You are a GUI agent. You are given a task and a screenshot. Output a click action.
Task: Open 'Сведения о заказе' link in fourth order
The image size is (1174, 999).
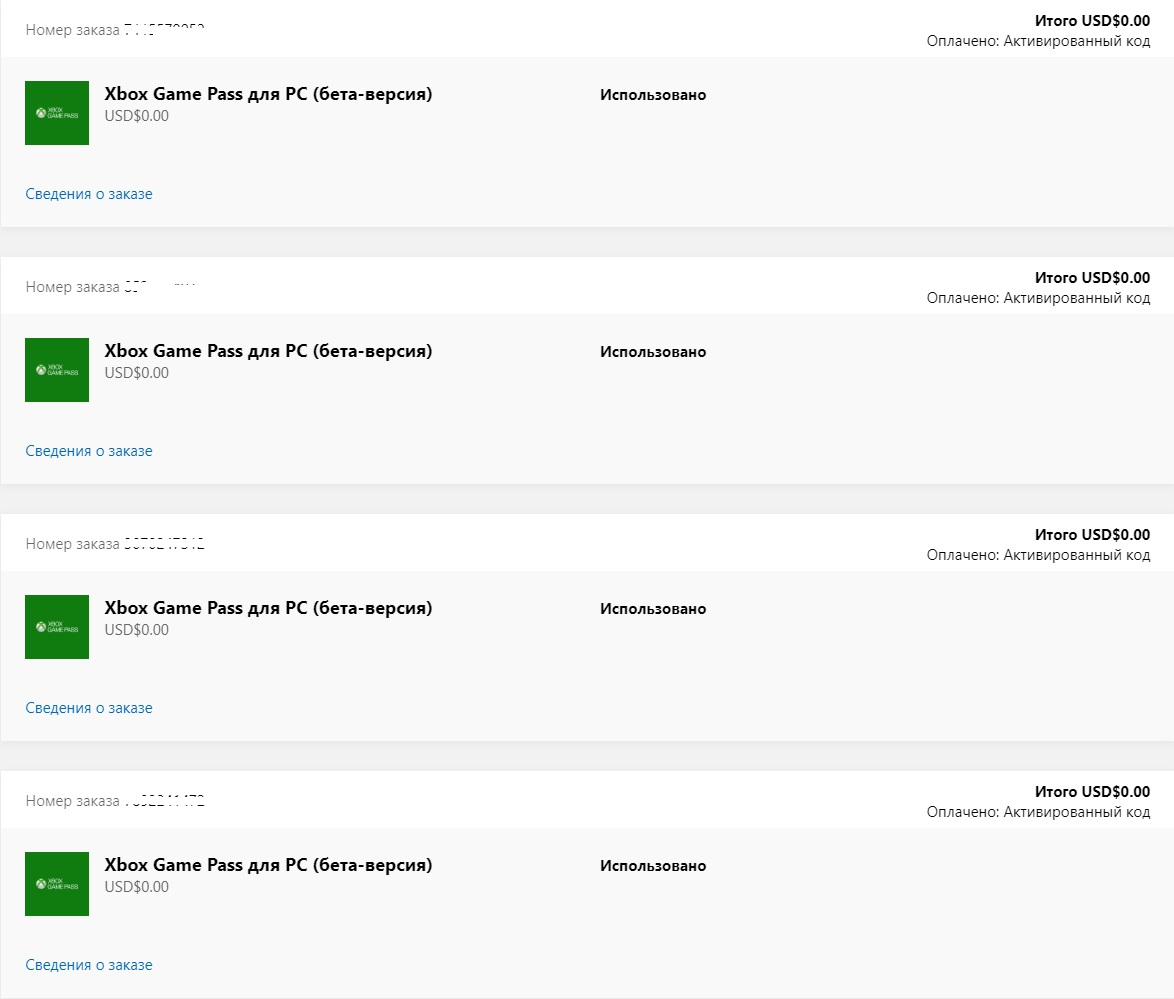point(89,965)
